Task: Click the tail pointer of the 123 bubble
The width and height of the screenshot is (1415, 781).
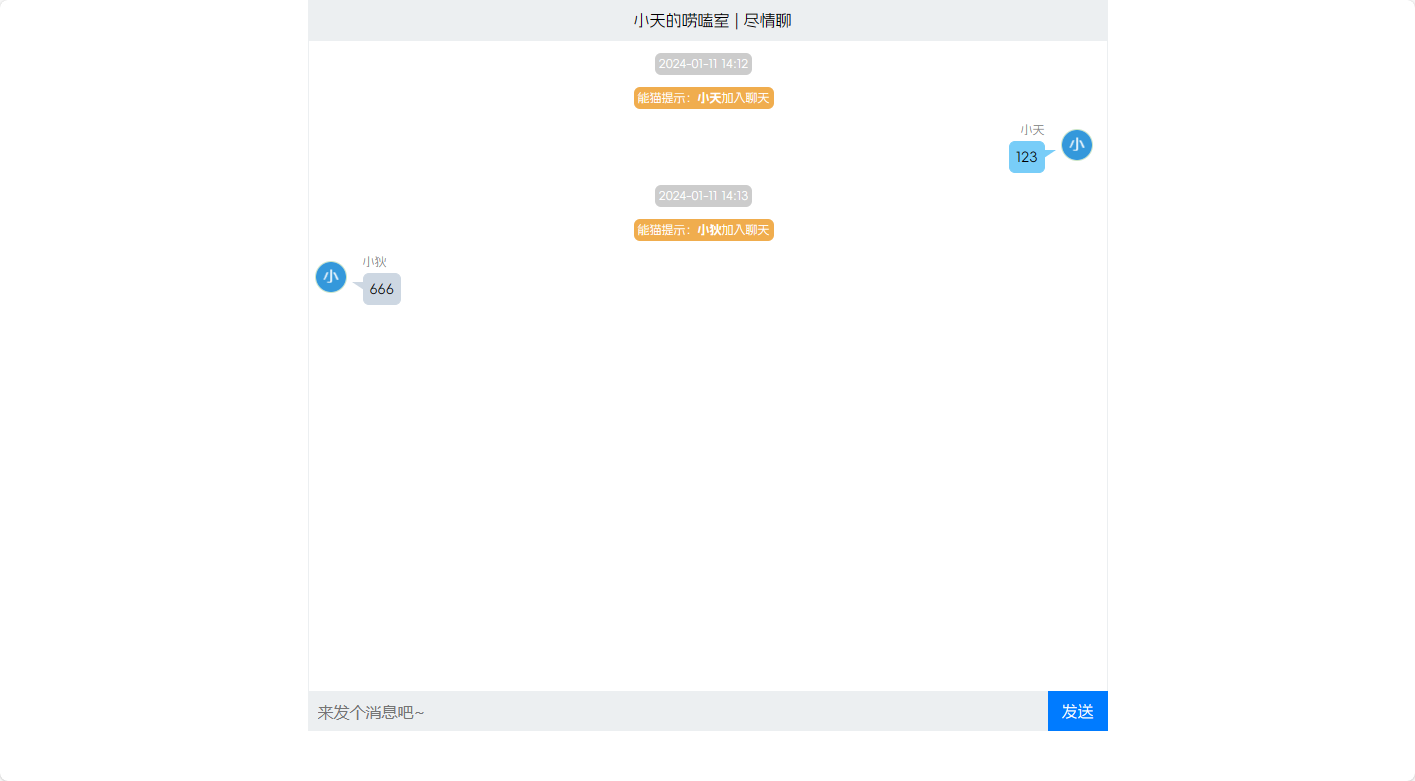Action: point(1050,153)
